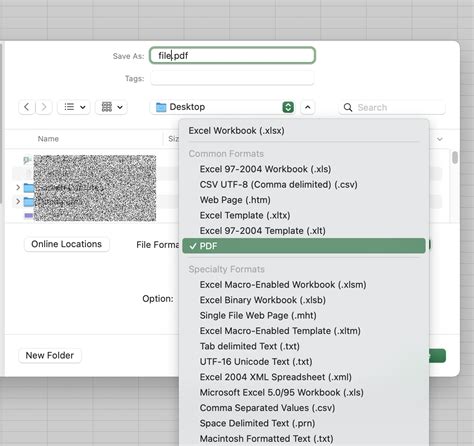This screenshot has height=446, width=474.
Task: Choose Excel Macro-Enabled Workbook (.xlsm)
Action: [x=304, y=285]
